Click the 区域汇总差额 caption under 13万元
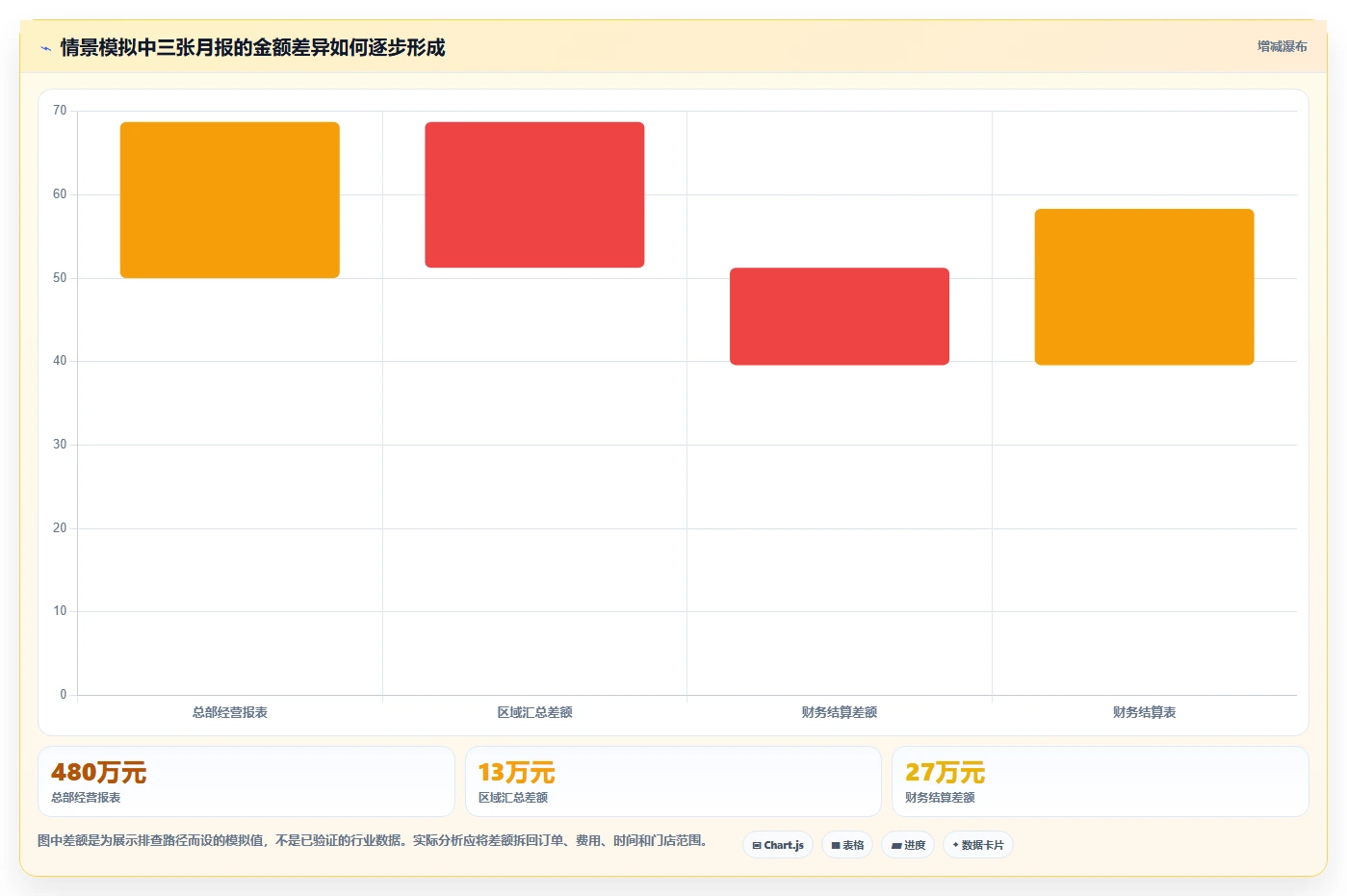Viewport: 1347px width, 896px height. pyautogui.click(x=513, y=798)
